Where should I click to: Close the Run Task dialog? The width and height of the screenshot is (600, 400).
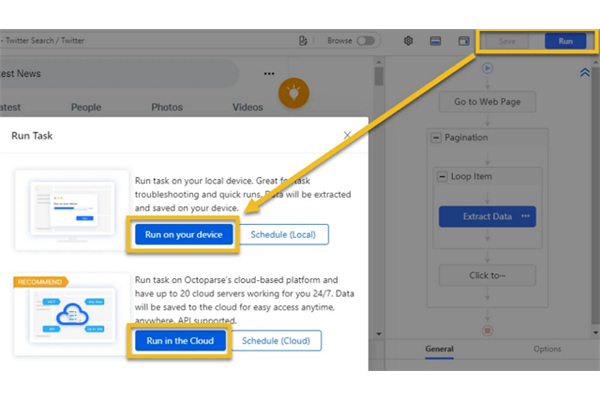[347, 135]
